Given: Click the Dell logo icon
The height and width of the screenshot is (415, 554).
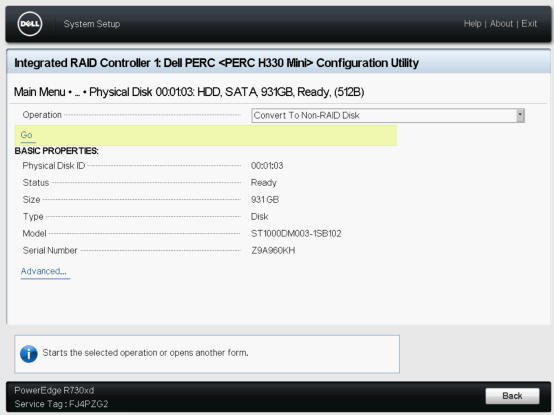Looking at the screenshot, I should point(30,24).
